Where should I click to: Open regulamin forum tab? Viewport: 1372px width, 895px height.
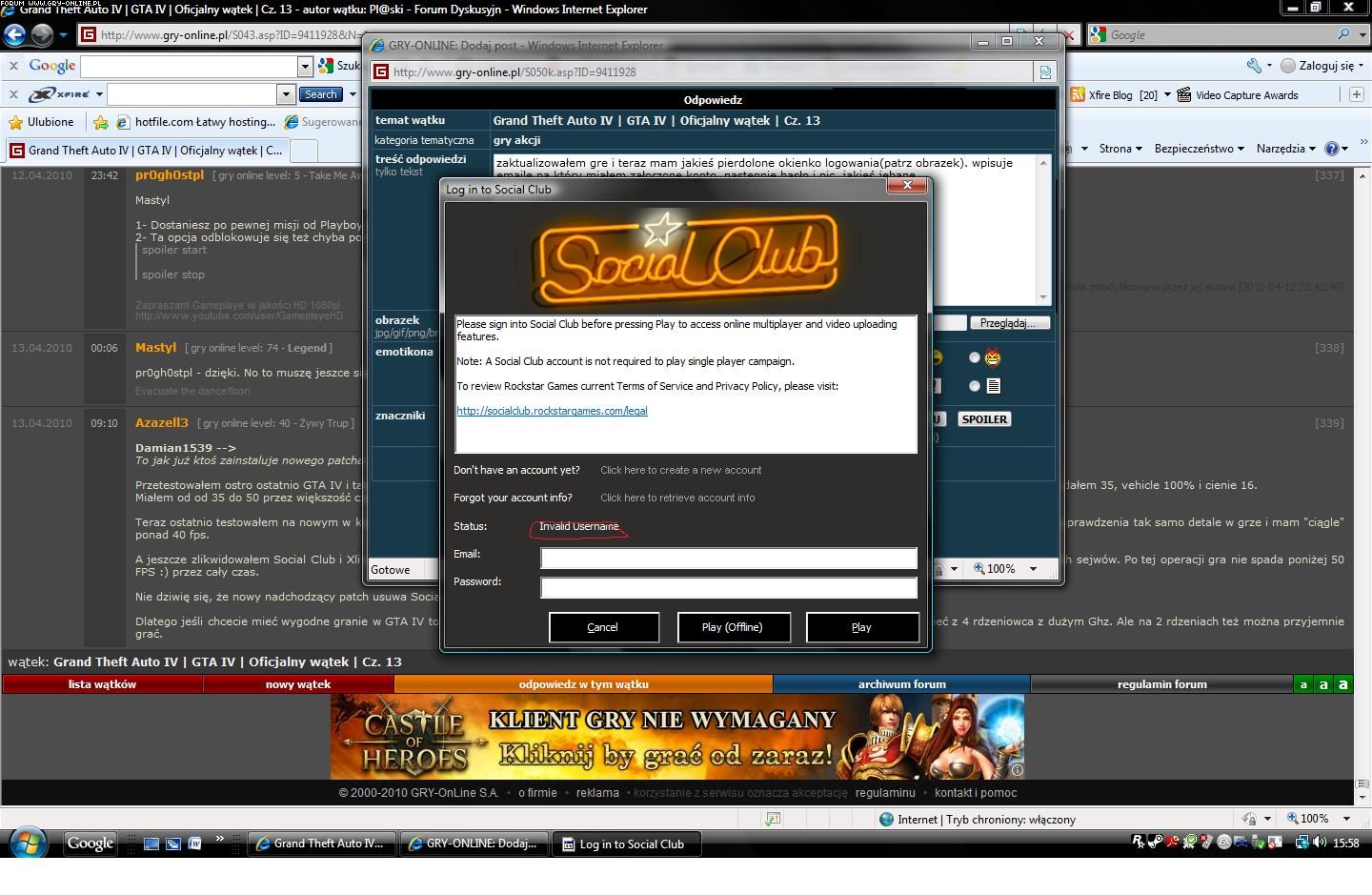[1161, 684]
